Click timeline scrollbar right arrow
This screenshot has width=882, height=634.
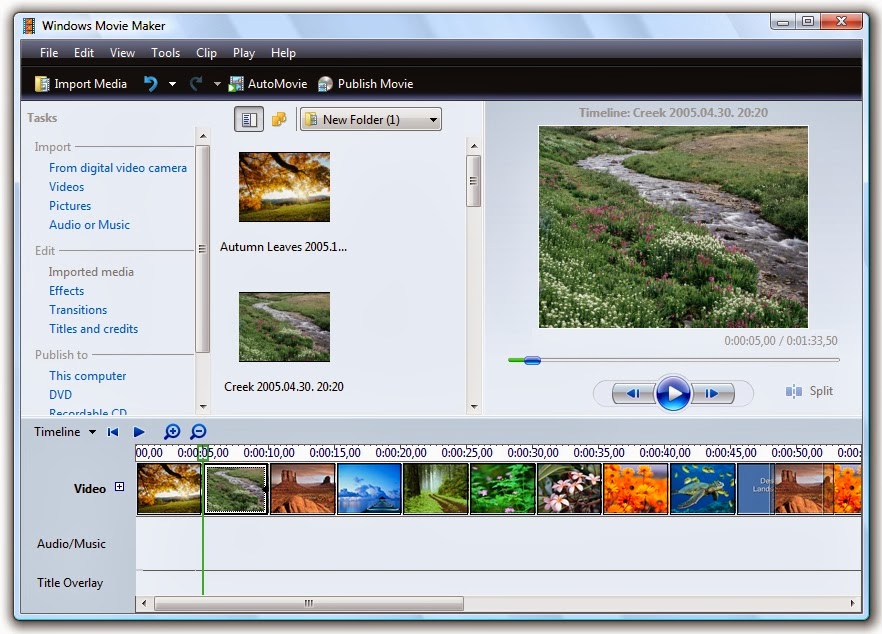(852, 604)
